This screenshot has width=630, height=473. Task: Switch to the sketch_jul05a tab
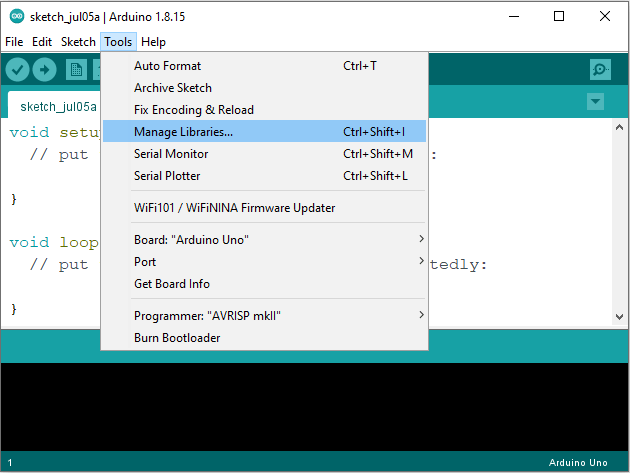[x=54, y=105]
